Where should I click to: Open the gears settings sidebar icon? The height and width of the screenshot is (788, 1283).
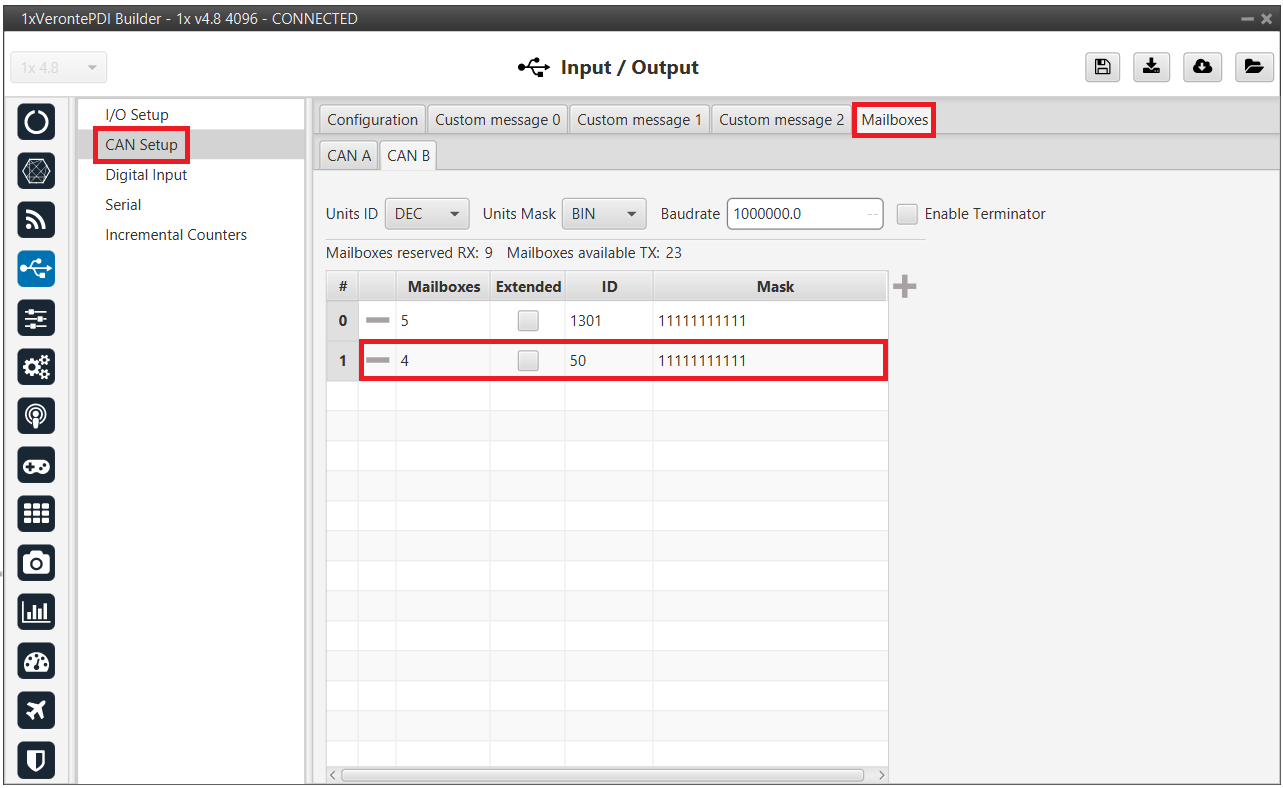(37, 367)
